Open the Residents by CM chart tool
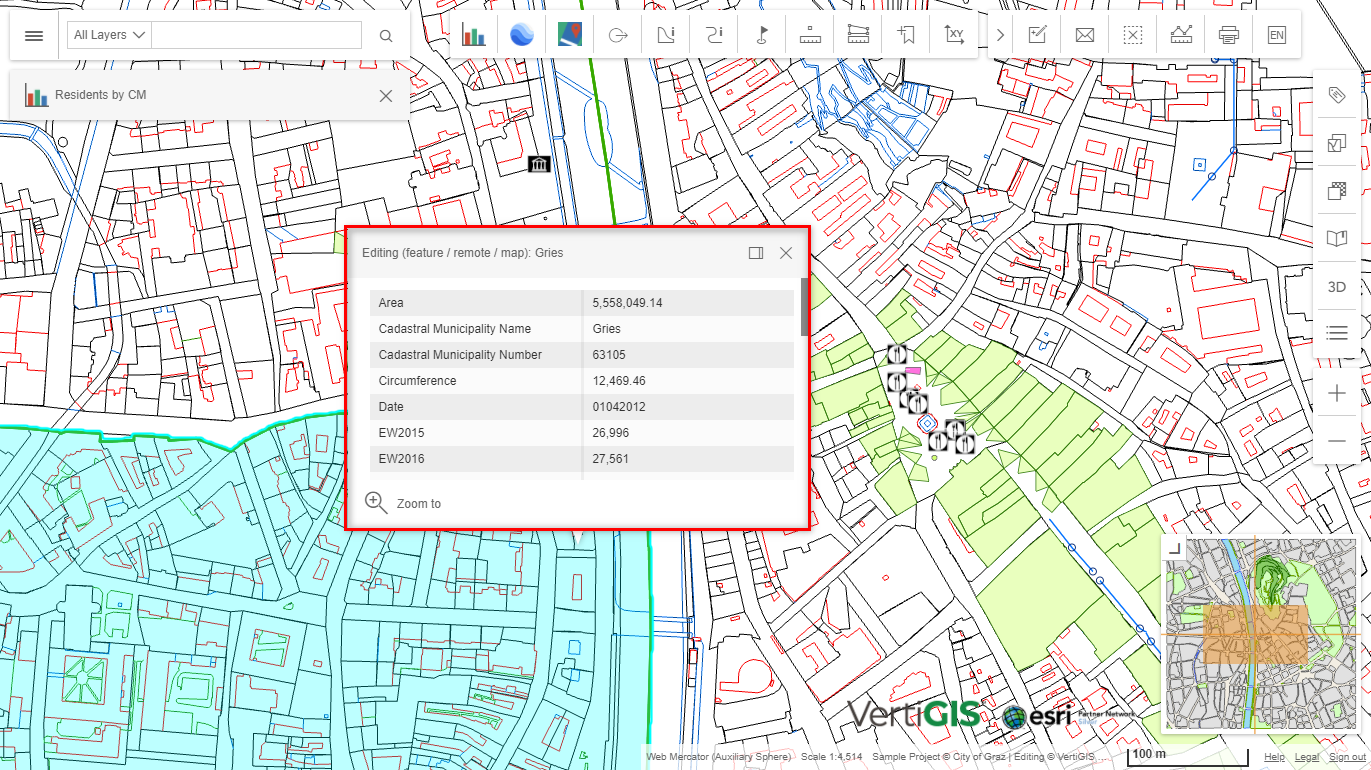1371x770 pixels. pos(474,33)
